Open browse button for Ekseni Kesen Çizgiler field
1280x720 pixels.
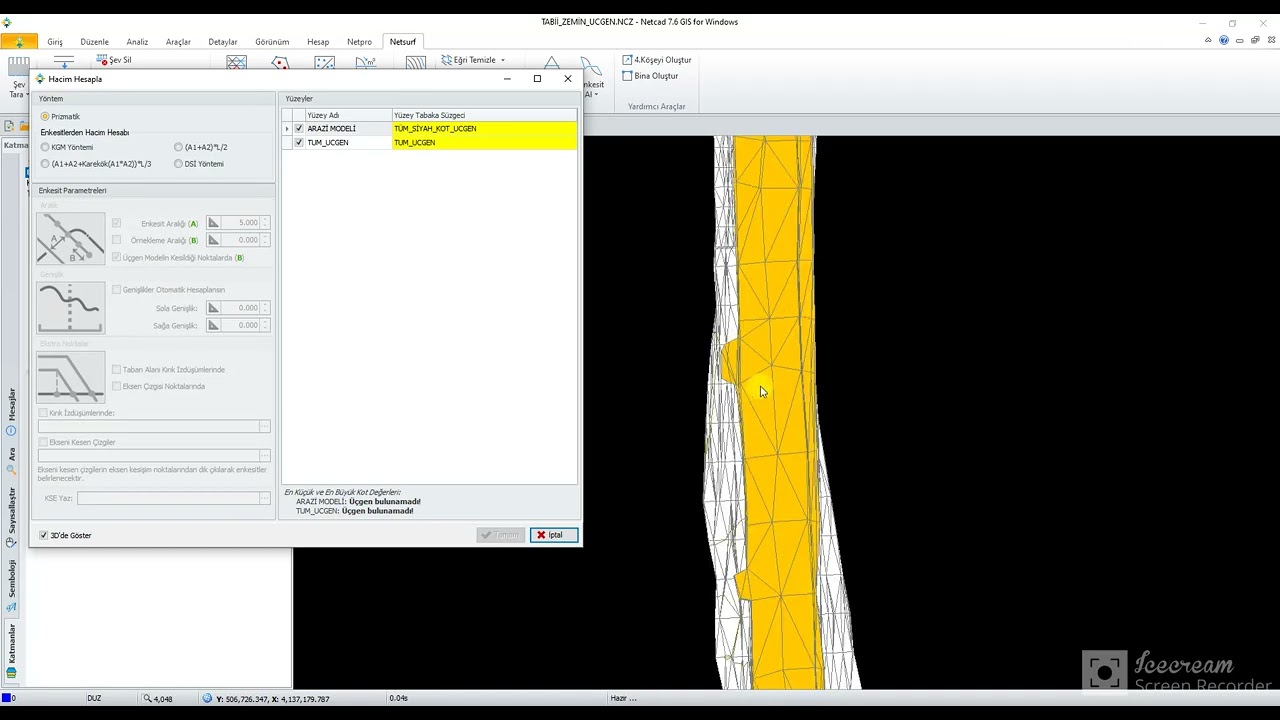coord(264,456)
